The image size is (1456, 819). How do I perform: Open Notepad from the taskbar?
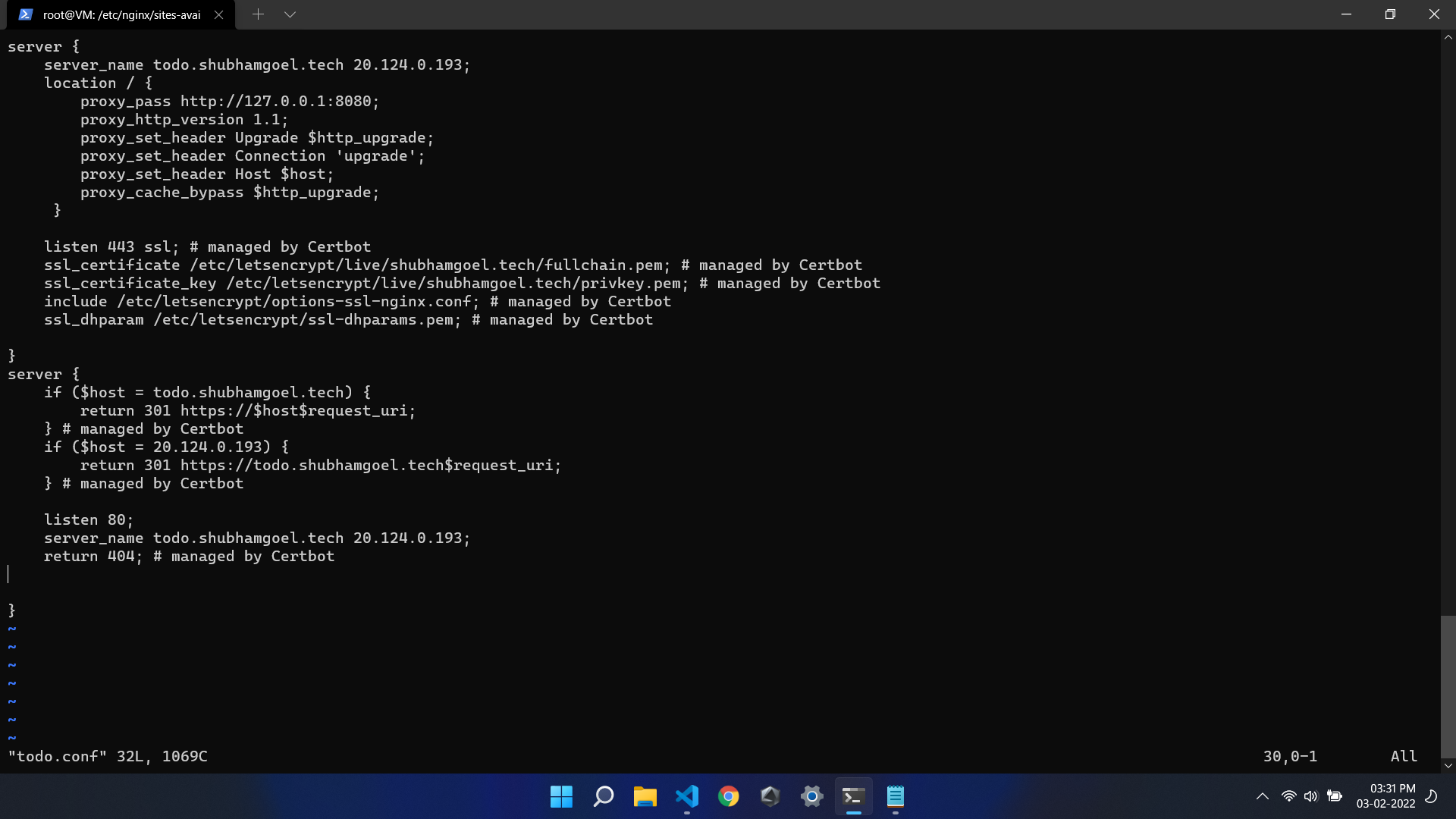click(x=896, y=796)
